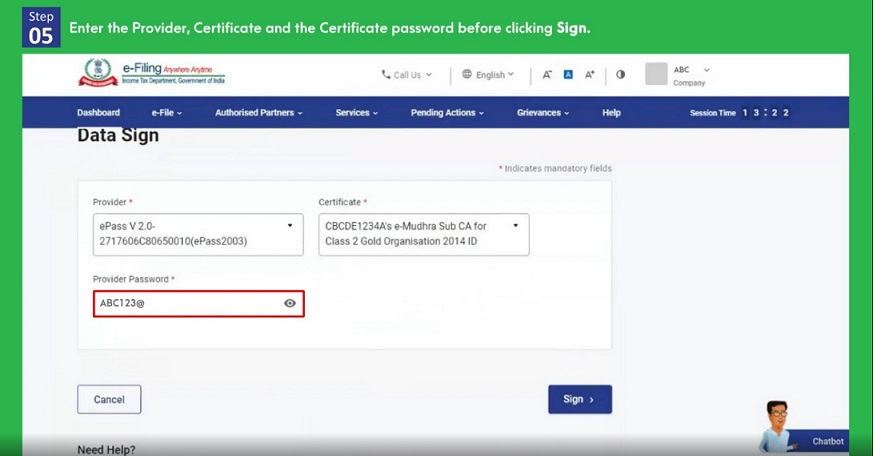Open the Pending Actions menu
The image size is (873, 456).
445,113
